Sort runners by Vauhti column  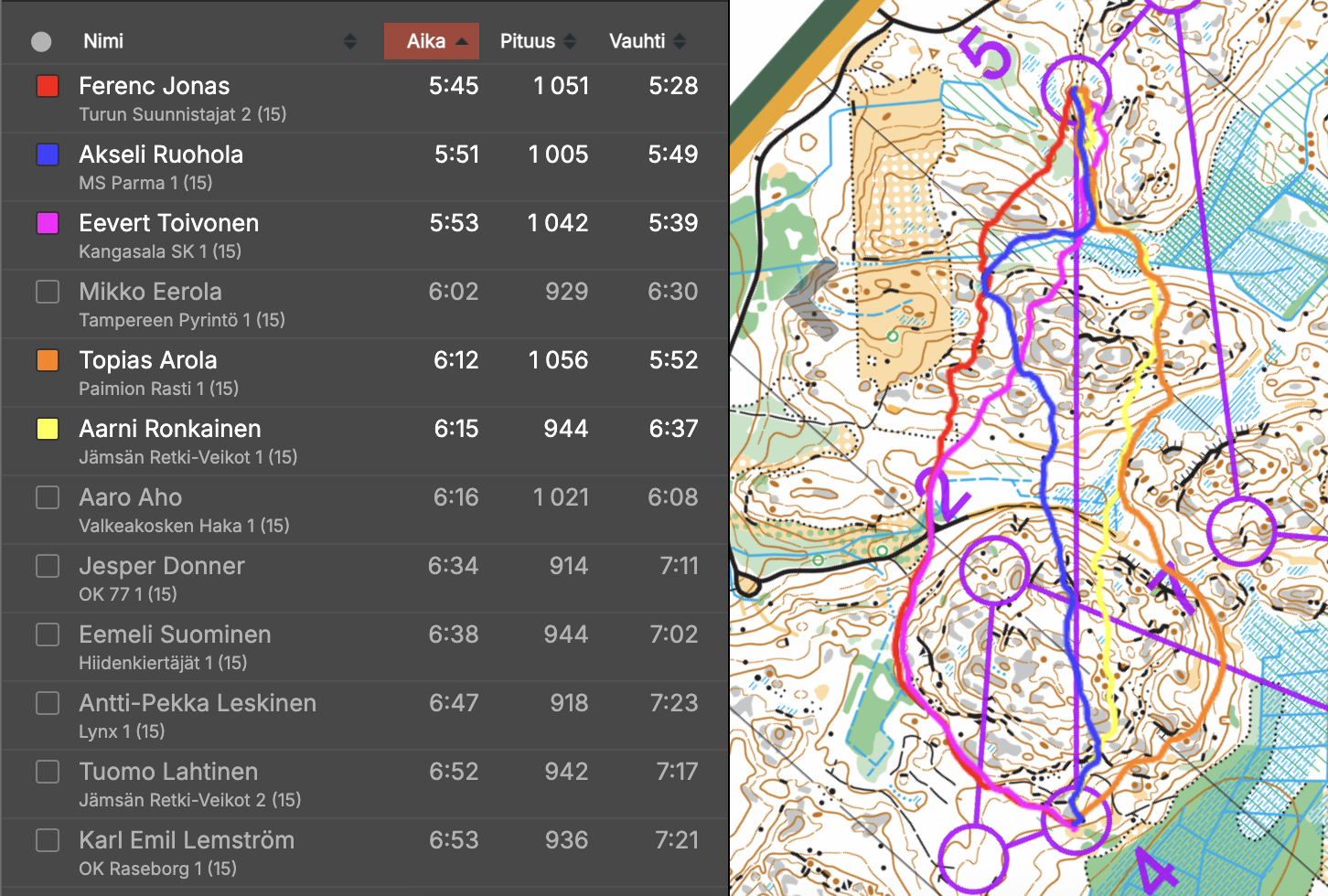tap(647, 41)
